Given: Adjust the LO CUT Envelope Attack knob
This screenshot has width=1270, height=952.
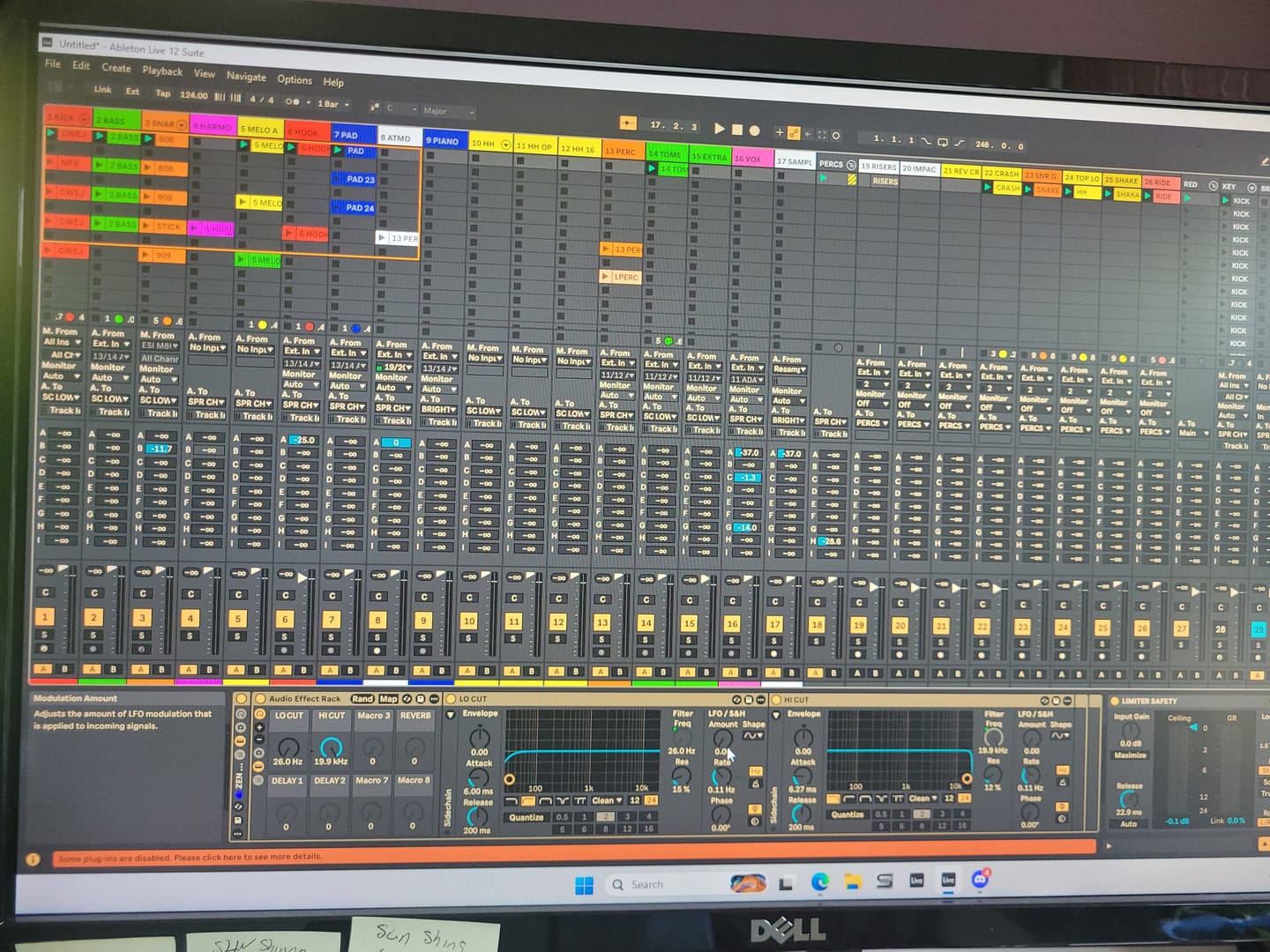Looking at the screenshot, I should tap(478, 777).
